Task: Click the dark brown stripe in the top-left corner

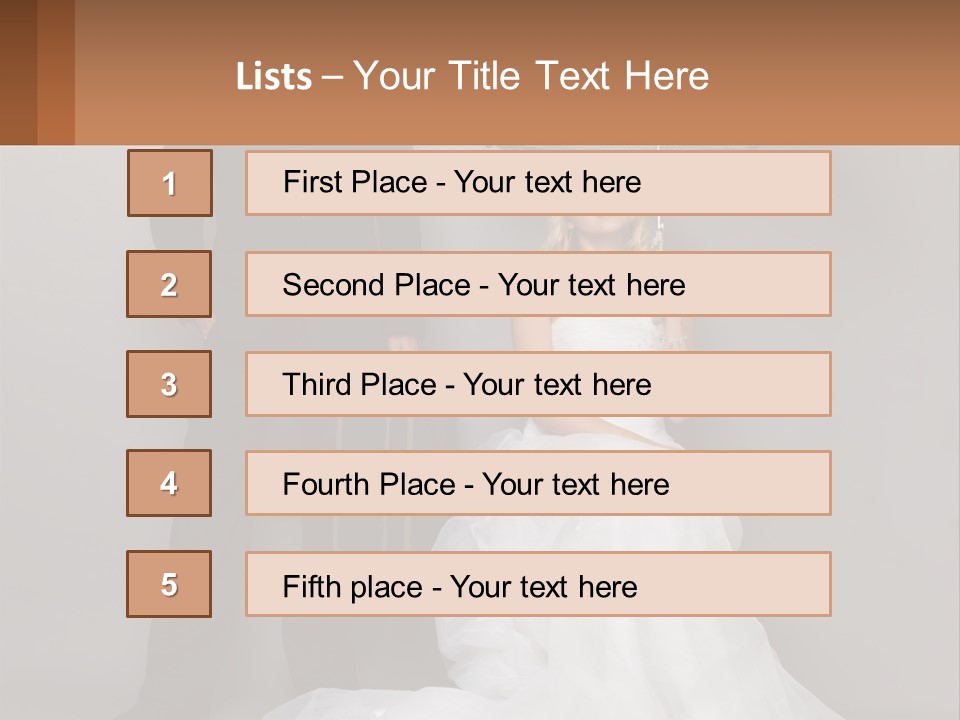Action: pos(18,72)
